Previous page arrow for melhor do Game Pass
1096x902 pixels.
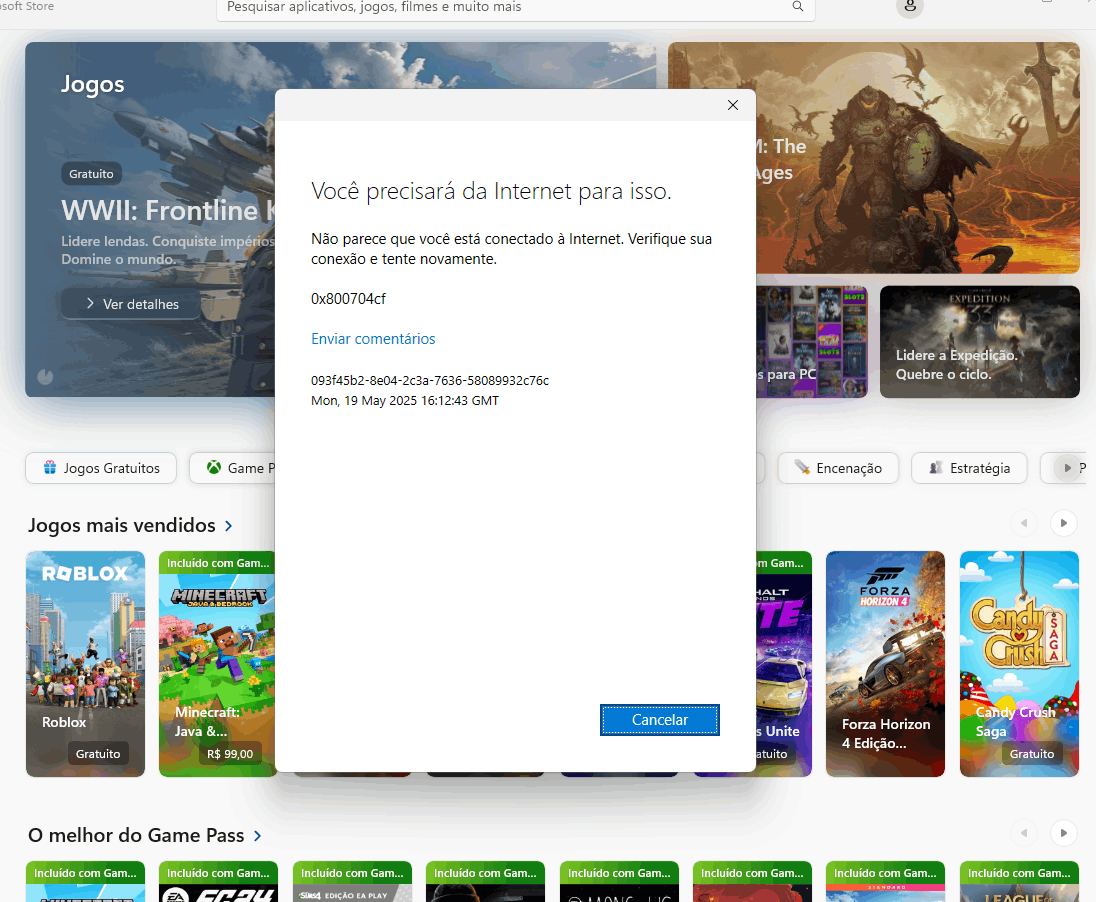point(1024,833)
